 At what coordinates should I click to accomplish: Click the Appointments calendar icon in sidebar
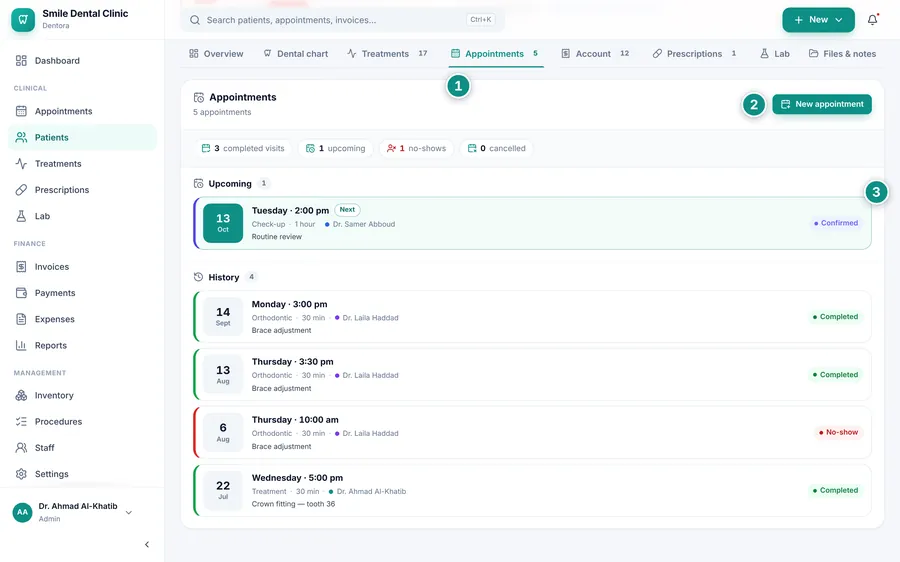pos(21,111)
